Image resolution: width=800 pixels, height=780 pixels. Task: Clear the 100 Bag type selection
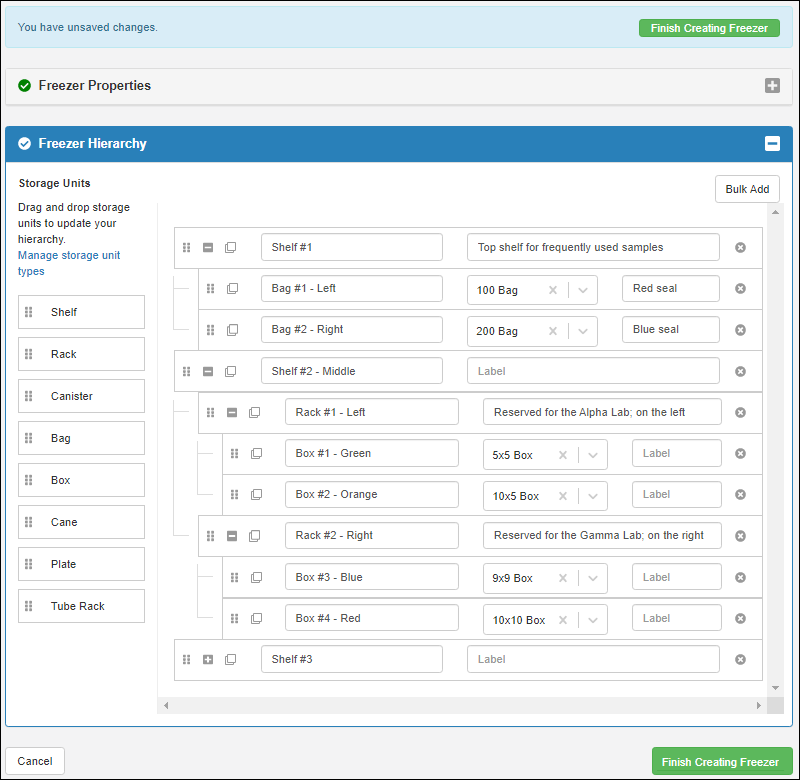553,290
